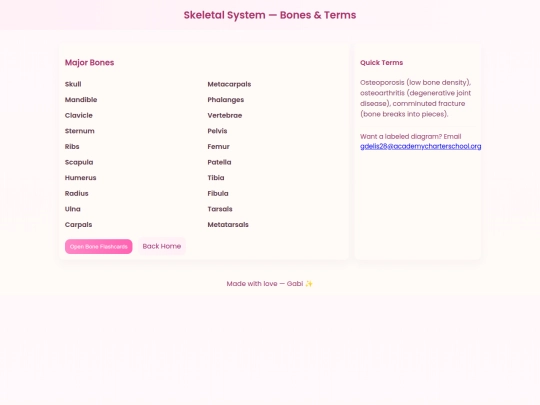Click the Vertebrae entry
This screenshot has width=540, height=405.
tap(225, 115)
